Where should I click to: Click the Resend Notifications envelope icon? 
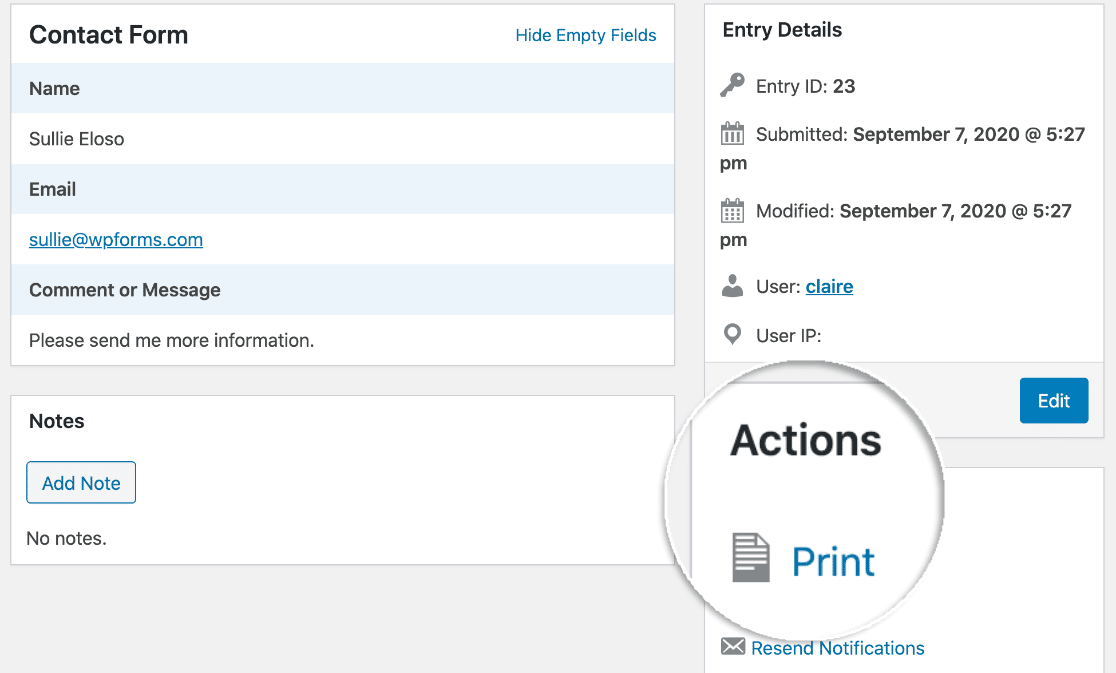(x=732, y=646)
